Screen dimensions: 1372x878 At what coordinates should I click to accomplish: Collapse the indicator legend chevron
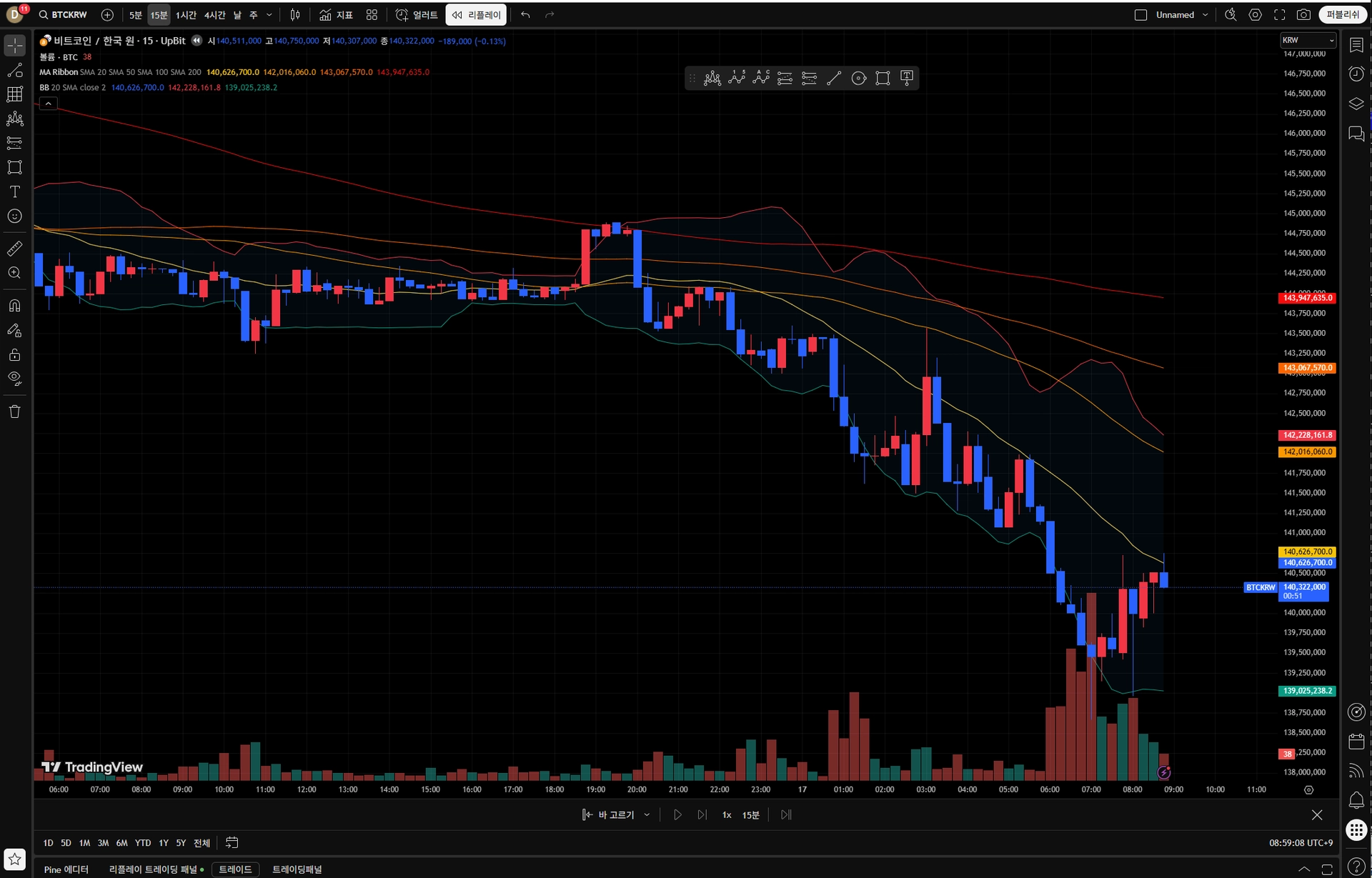(48, 104)
